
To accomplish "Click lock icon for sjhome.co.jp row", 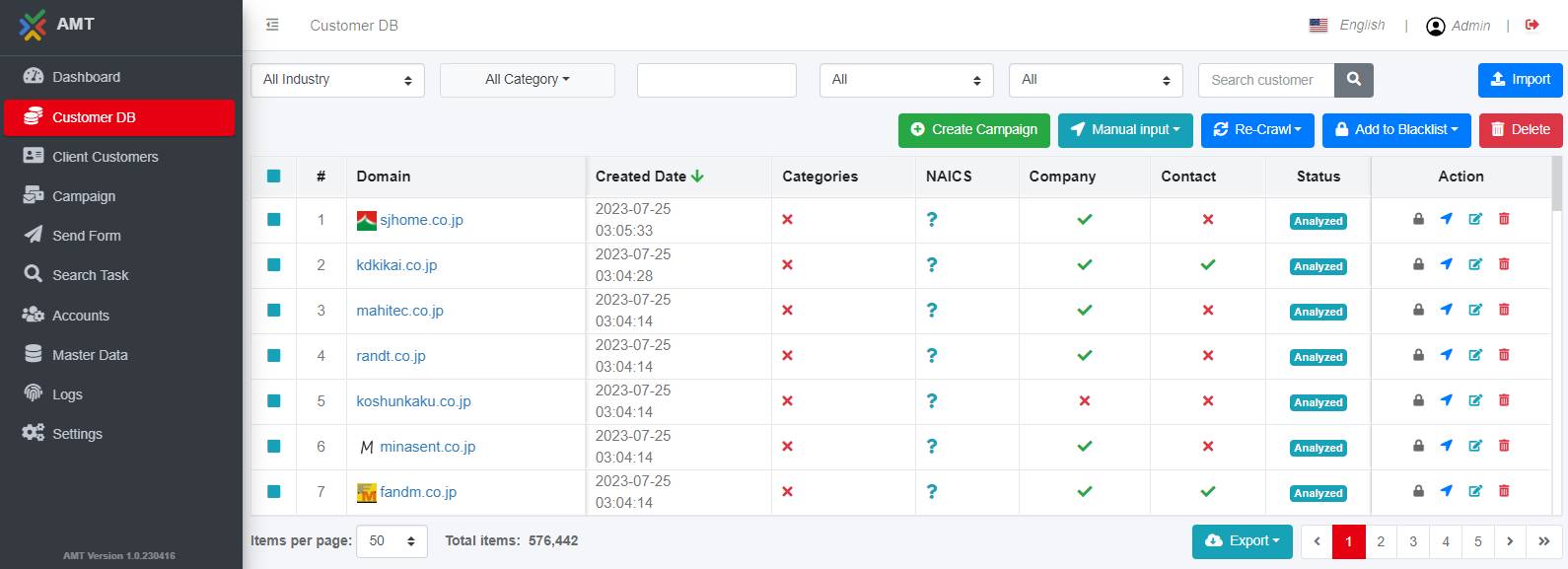I will tap(1418, 219).
